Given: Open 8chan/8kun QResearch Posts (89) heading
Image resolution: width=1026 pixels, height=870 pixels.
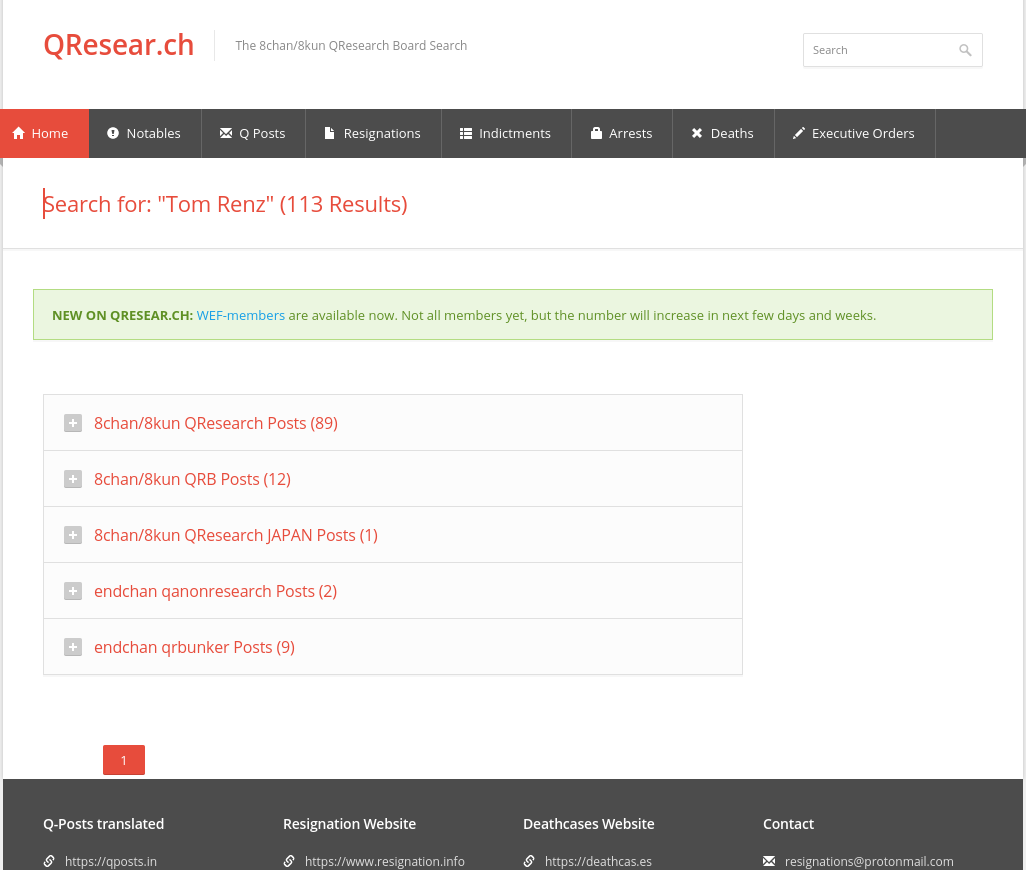Looking at the screenshot, I should (x=216, y=423).
